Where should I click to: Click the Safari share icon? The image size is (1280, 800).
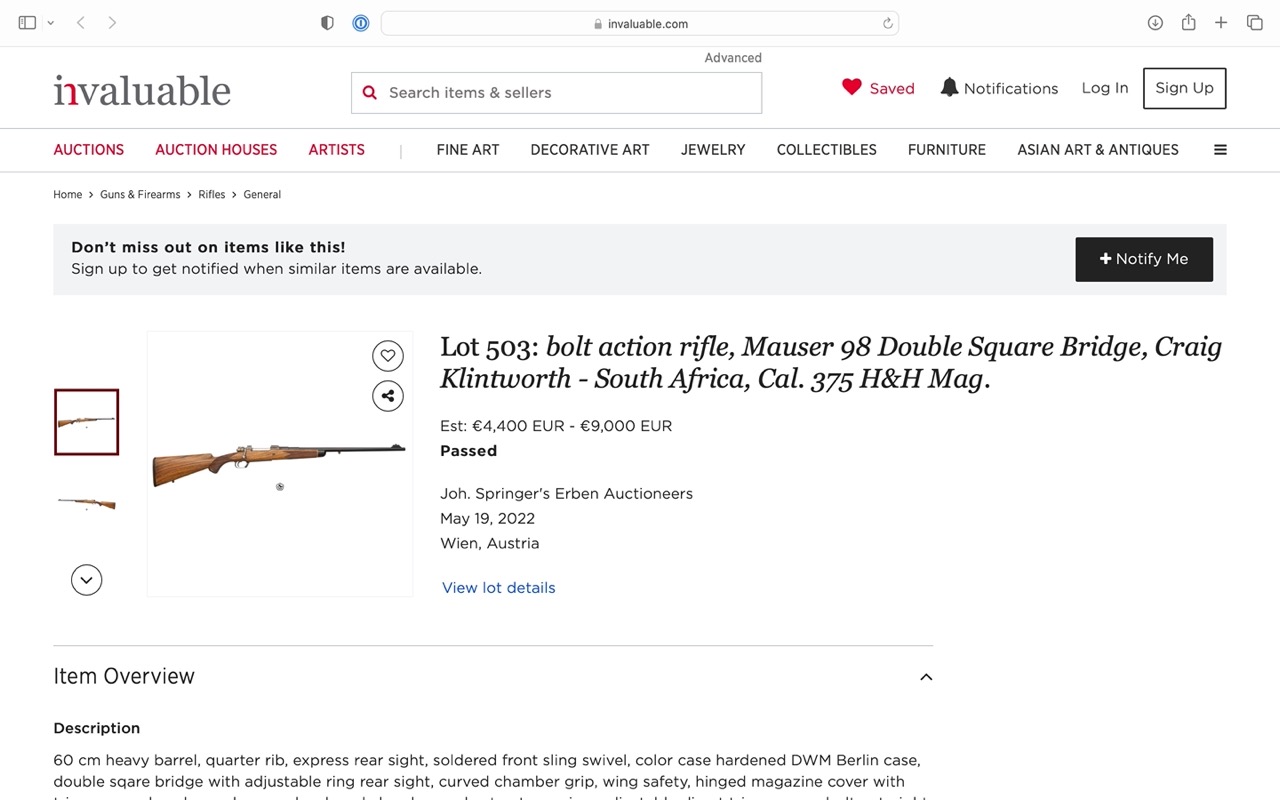[1188, 22]
